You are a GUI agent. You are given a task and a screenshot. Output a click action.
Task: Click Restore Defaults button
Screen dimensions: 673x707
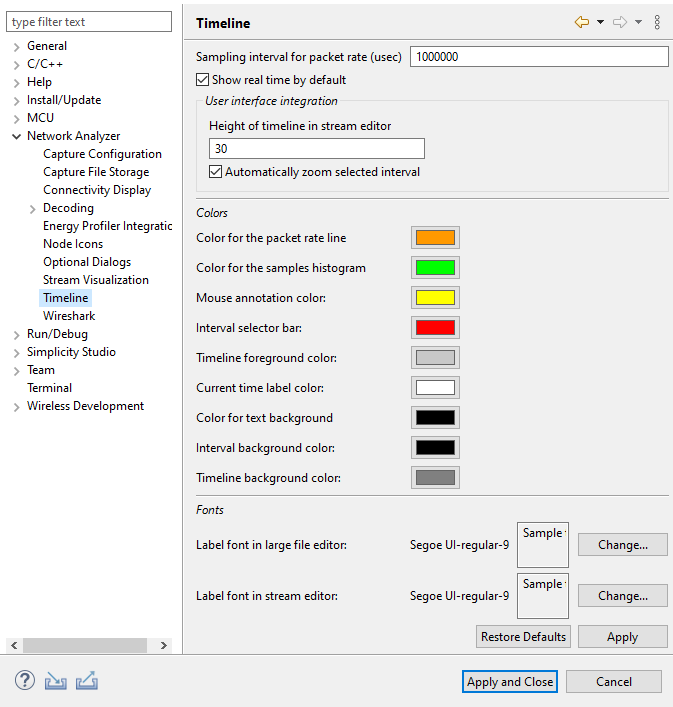click(523, 637)
